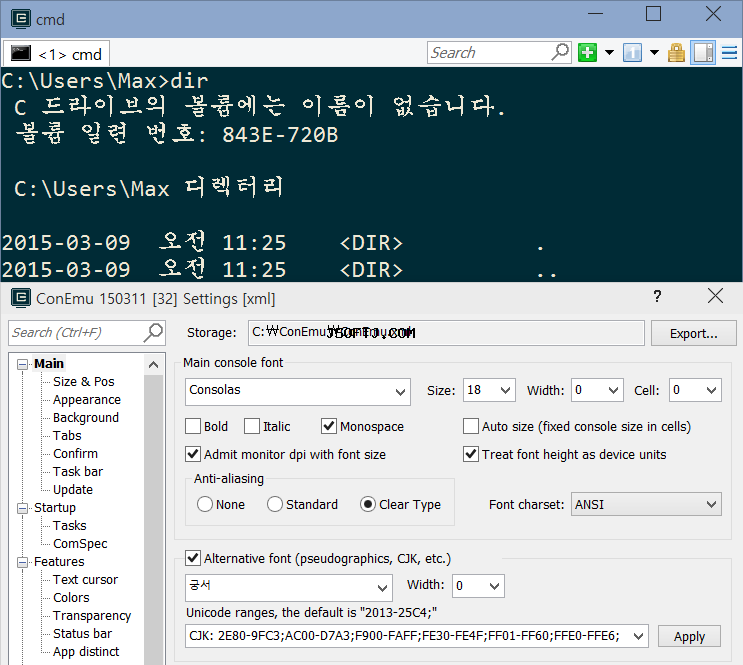
Task: Click the settings tree scroll up arrow
Action: pos(154,364)
